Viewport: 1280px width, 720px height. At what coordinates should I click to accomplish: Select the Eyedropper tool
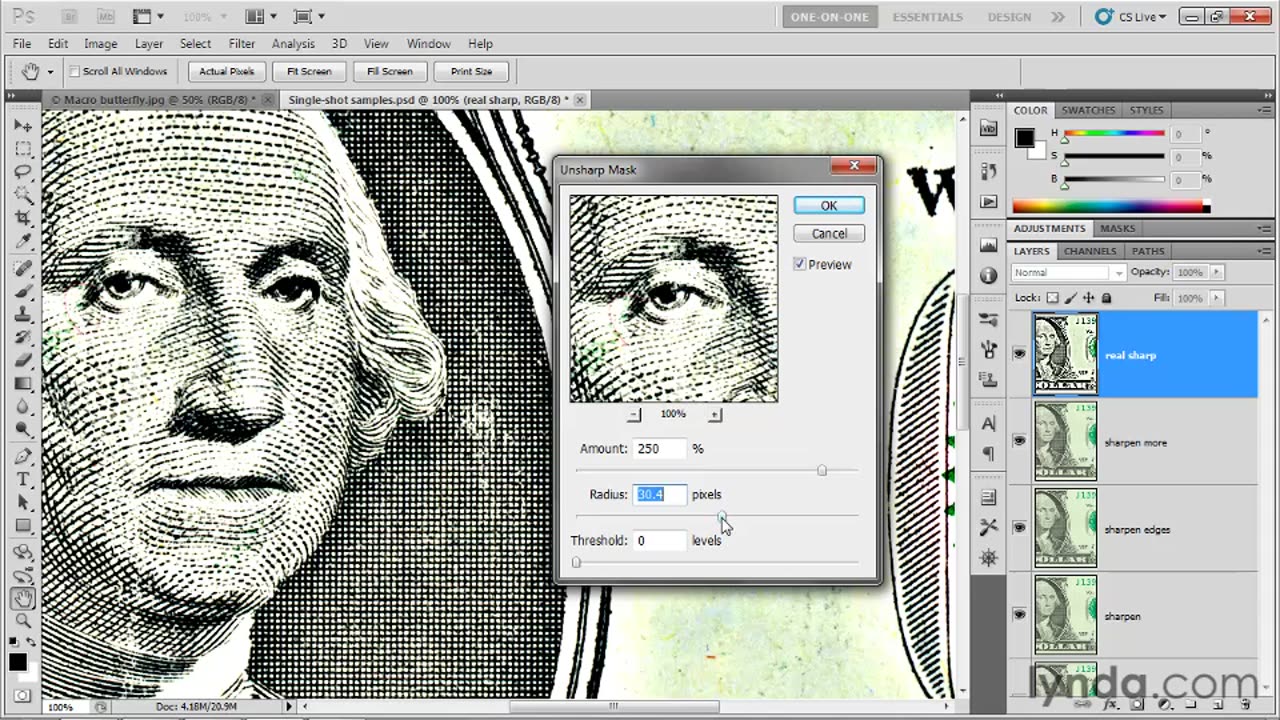[x=22, y=241]
